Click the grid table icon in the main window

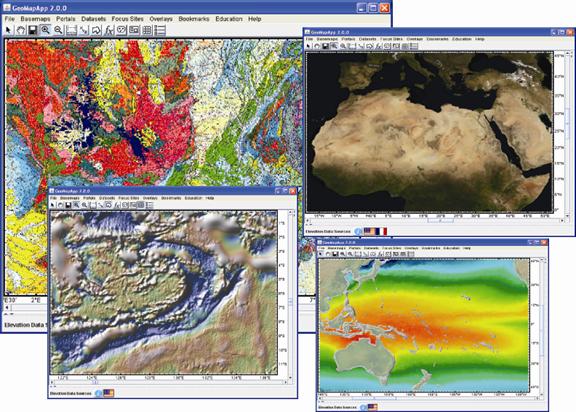(147, 30)
